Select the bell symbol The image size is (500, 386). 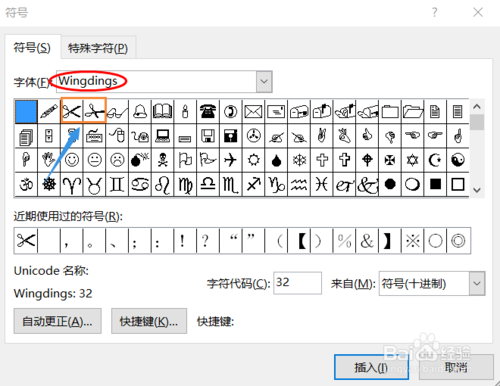tap(140, 112)
